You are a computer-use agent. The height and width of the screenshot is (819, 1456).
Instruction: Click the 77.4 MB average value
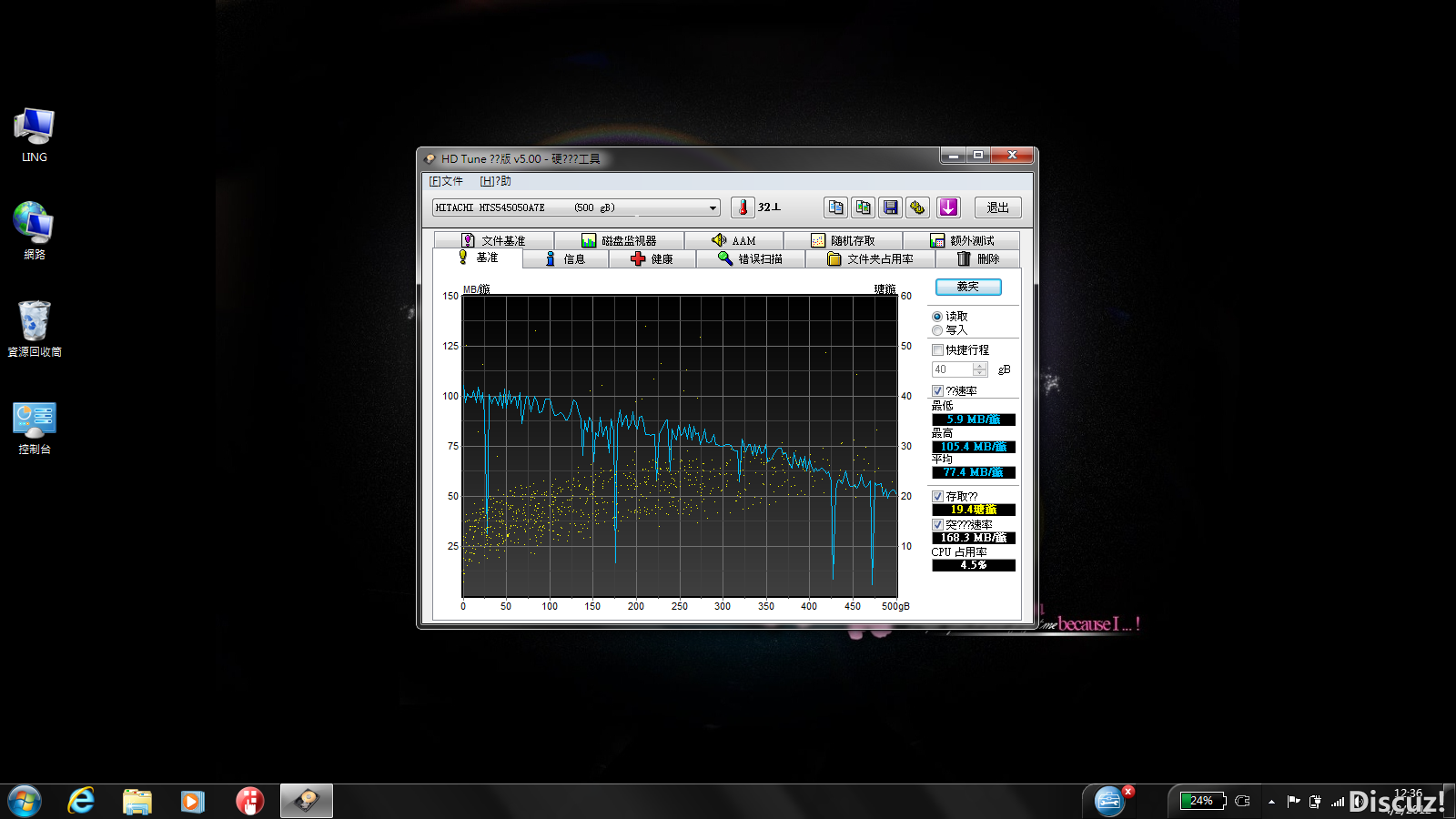[974, 472]
